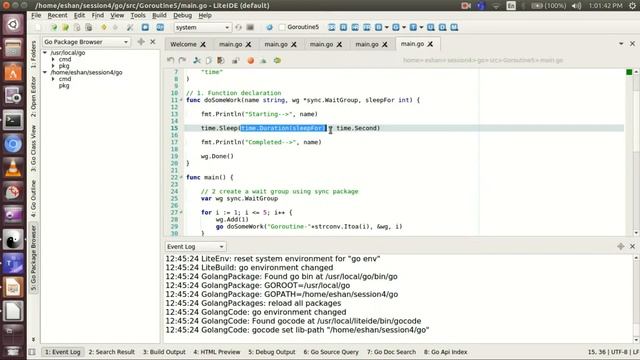Click the blue B build icon
This screenshot has height=360, width=640.
coord(378,27)
